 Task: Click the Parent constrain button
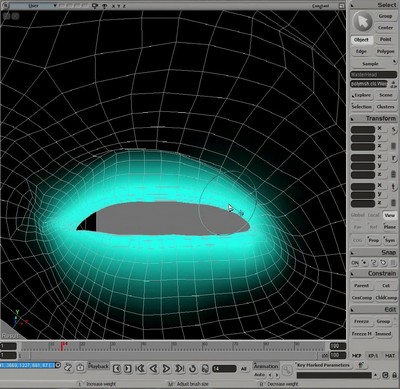coord(361,286)
